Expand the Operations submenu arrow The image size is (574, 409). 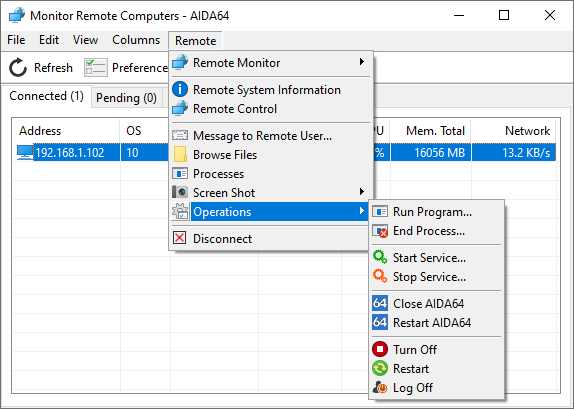(x=362, y=211)
